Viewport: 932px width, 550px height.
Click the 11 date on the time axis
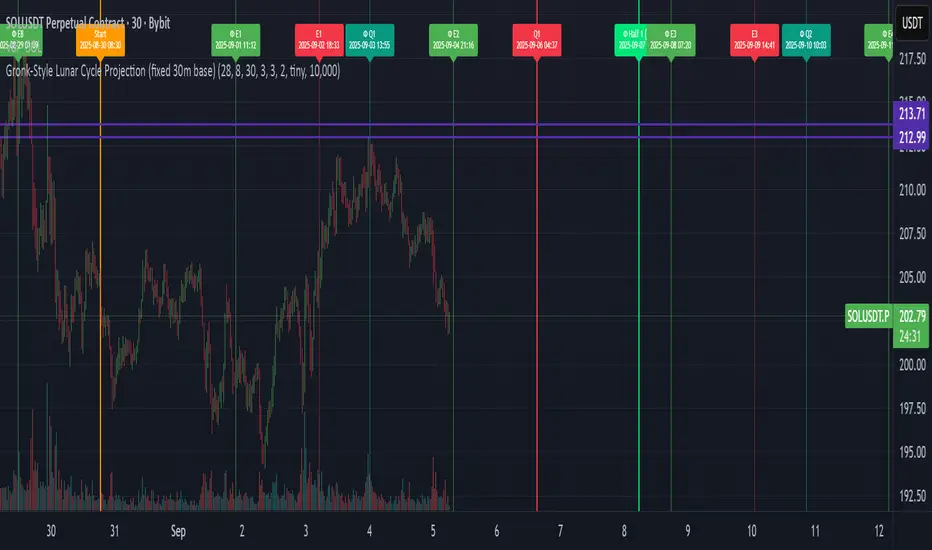coord(815,529)
